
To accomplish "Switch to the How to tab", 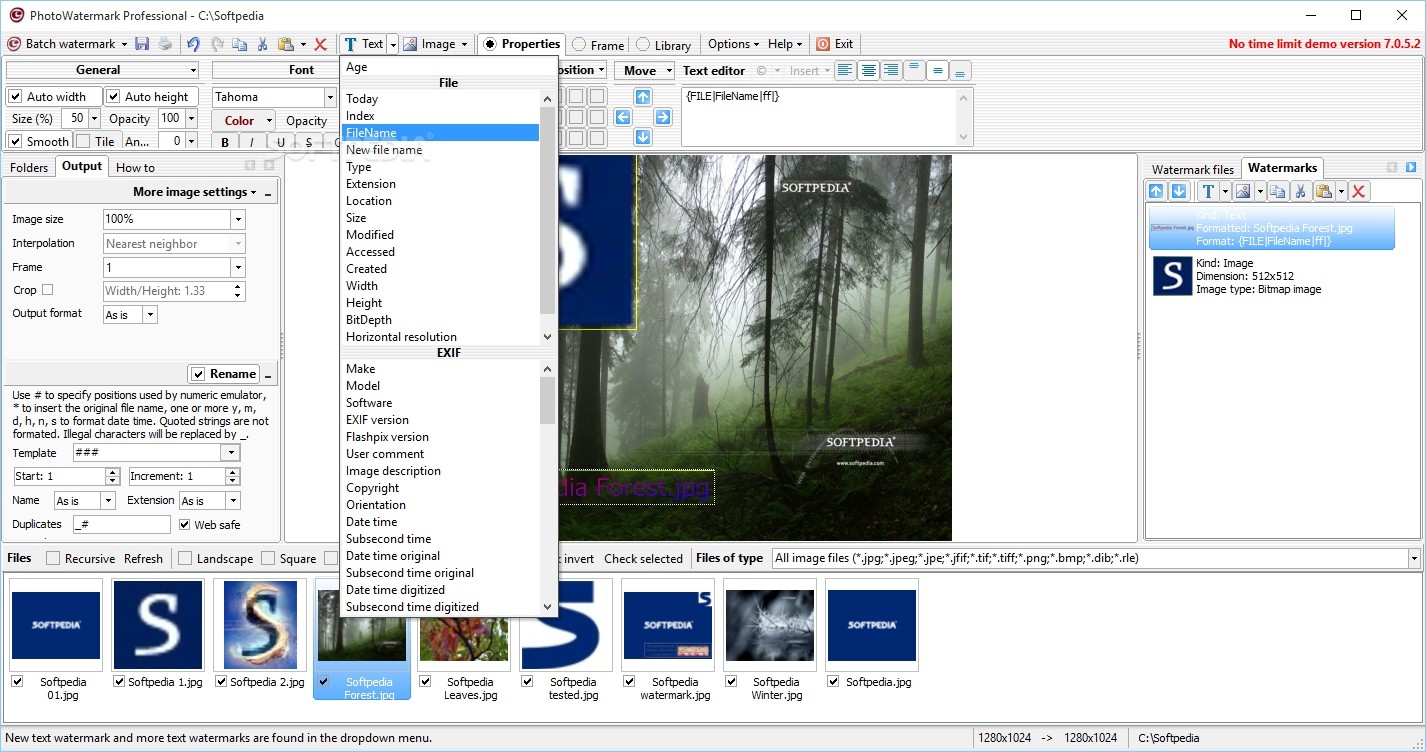I will click(136, 167).
